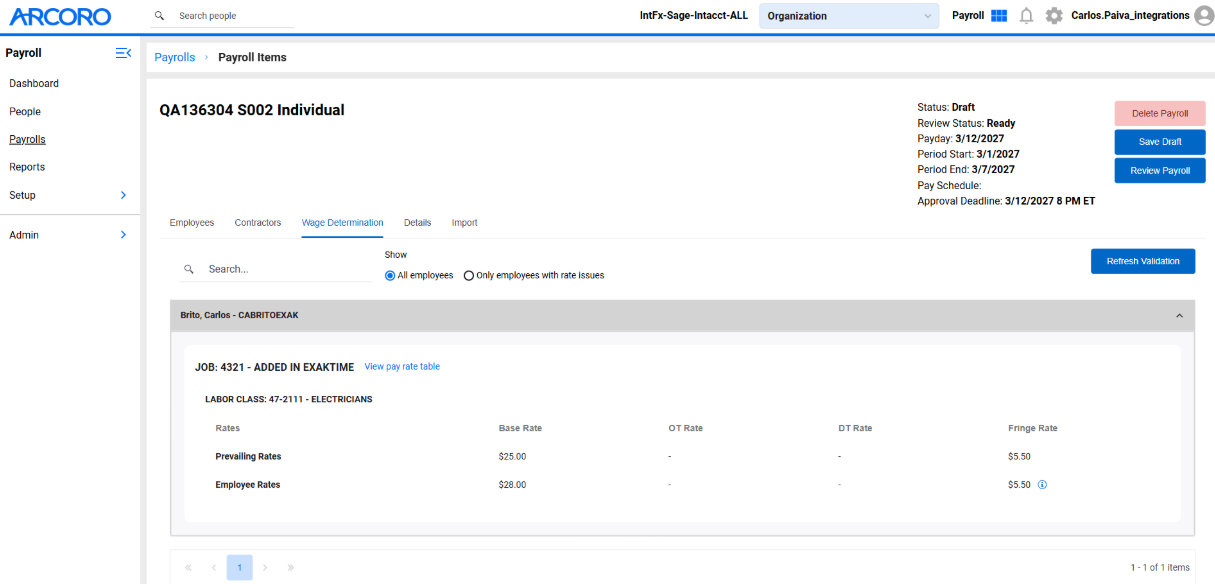The height and width of the screenshot is (584, 1215).
Task: Open the Organization dropdown
Action: click(x=849, y=16)
